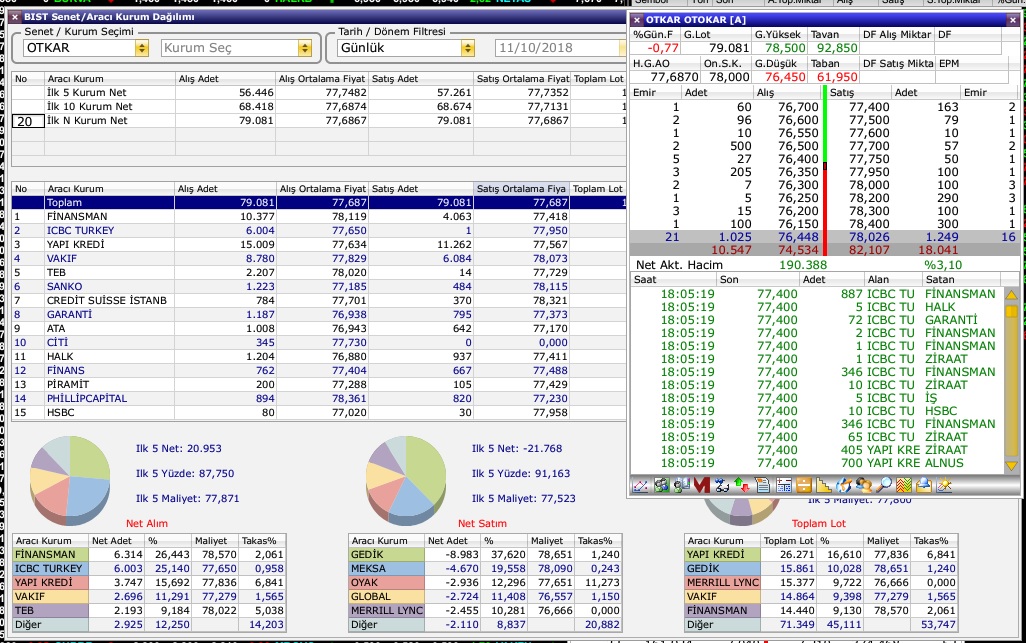The width and height of the screenshot is (1026, 643).
Task: Click İlk 10 Kurum Net row
Action: [x=319, y=107]
